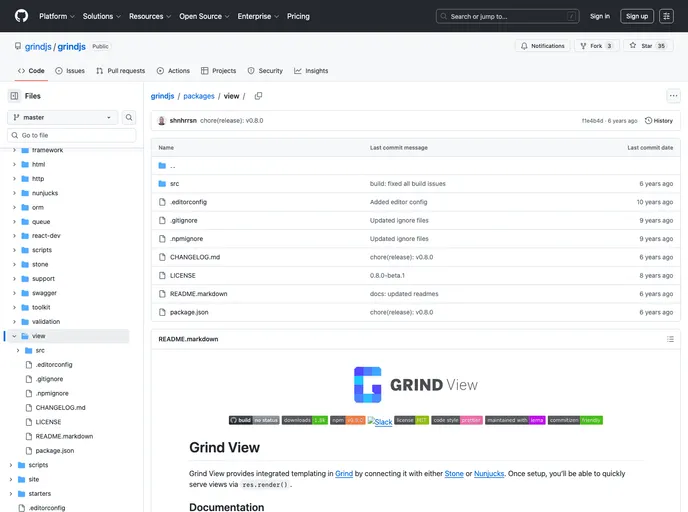Open the Insights tab

pyautogui.click(x=311, y=71)
